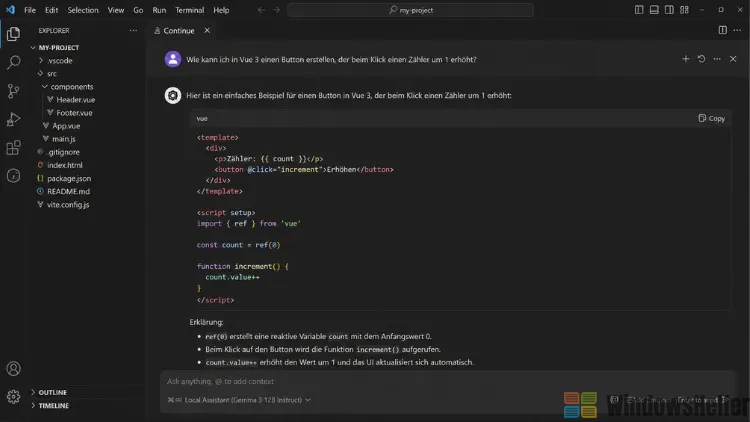
Task: Open model selector Local Assistant dropdown
Action: 239,400
